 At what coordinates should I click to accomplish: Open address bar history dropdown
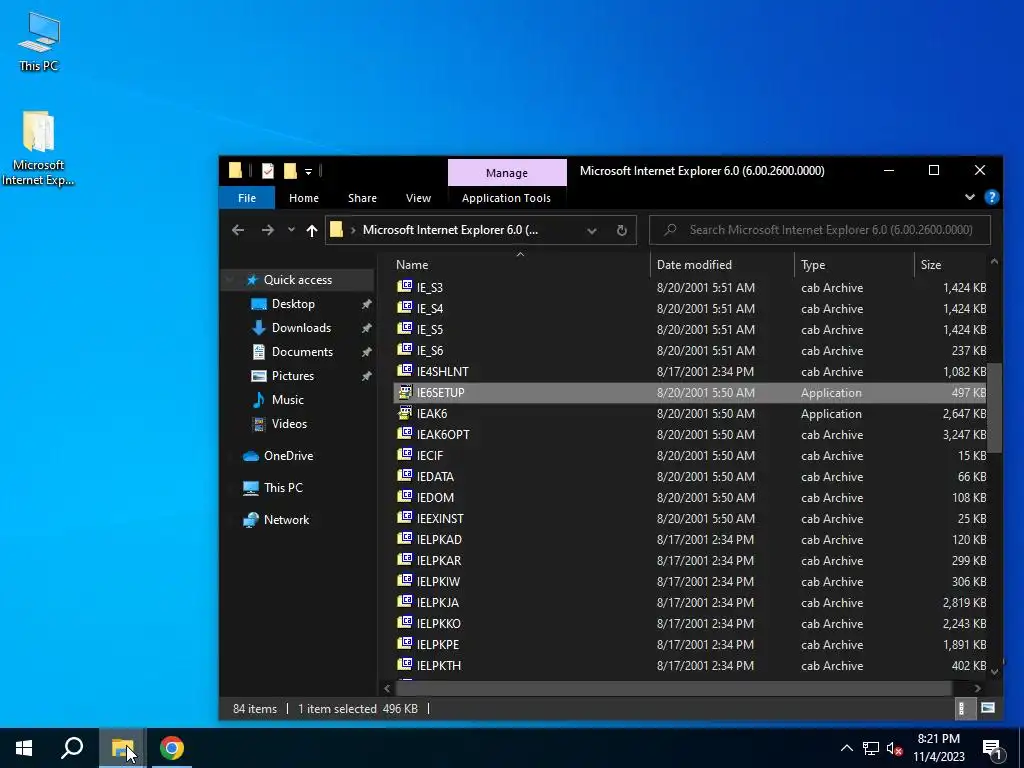[x=592, y=230]
